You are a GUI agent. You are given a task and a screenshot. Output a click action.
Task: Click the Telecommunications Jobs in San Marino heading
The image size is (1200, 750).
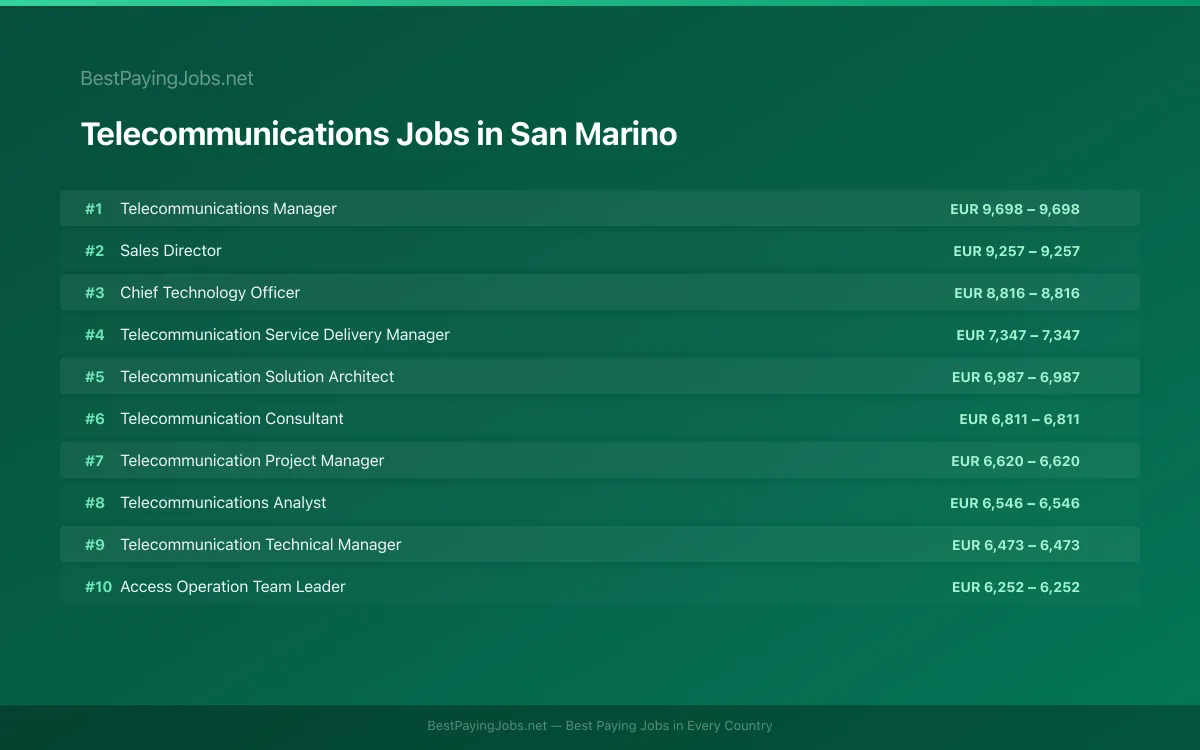[379, 134]
